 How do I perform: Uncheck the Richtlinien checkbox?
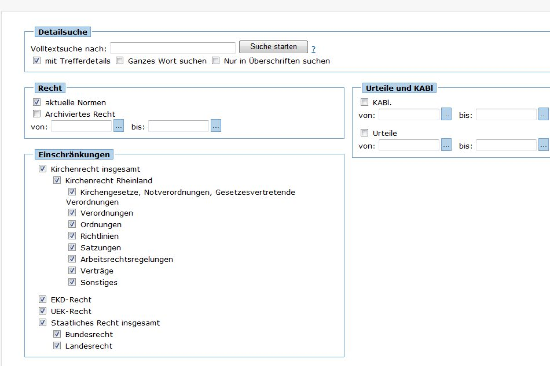pyautogui.click(x=72, y=235)
